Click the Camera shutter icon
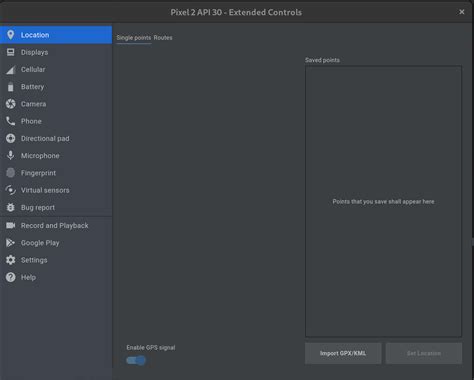 pos(11,104)
